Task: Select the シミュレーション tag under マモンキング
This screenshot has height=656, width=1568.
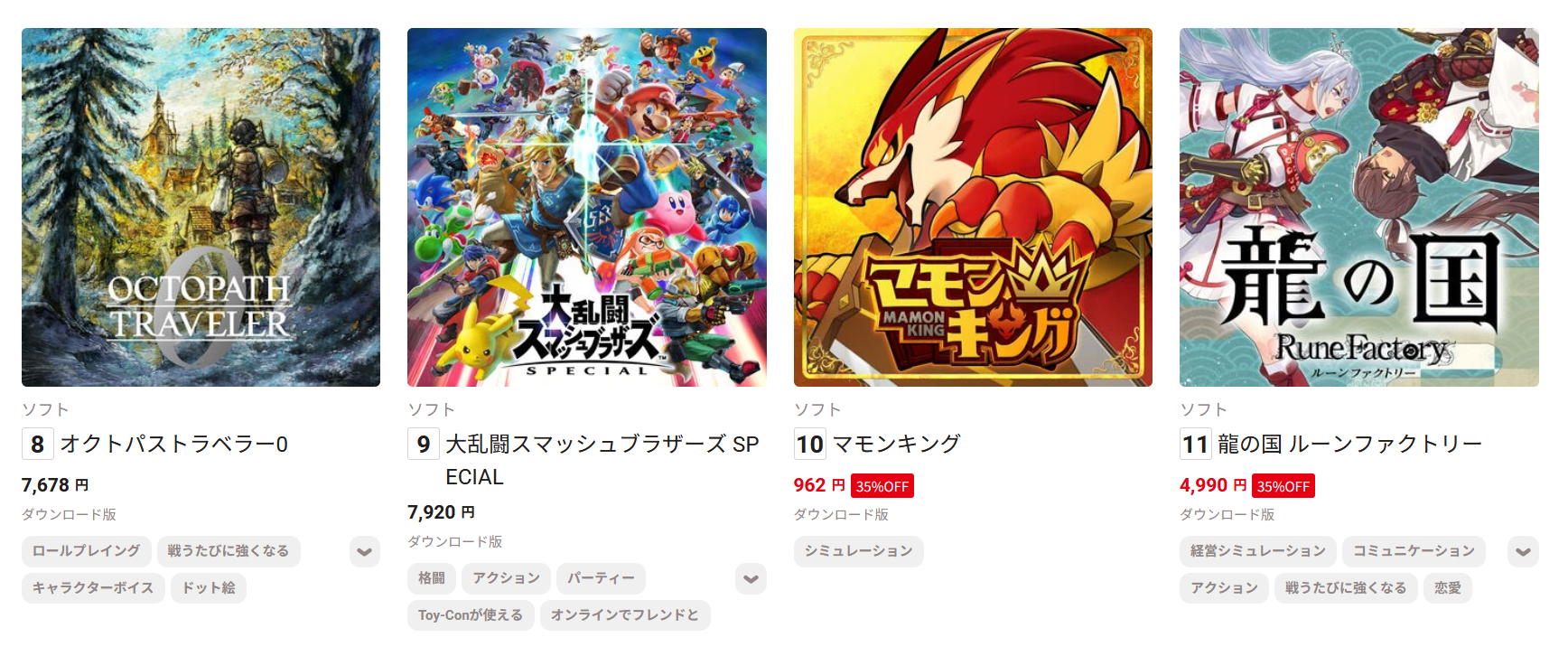Action: tap(859, 551)
